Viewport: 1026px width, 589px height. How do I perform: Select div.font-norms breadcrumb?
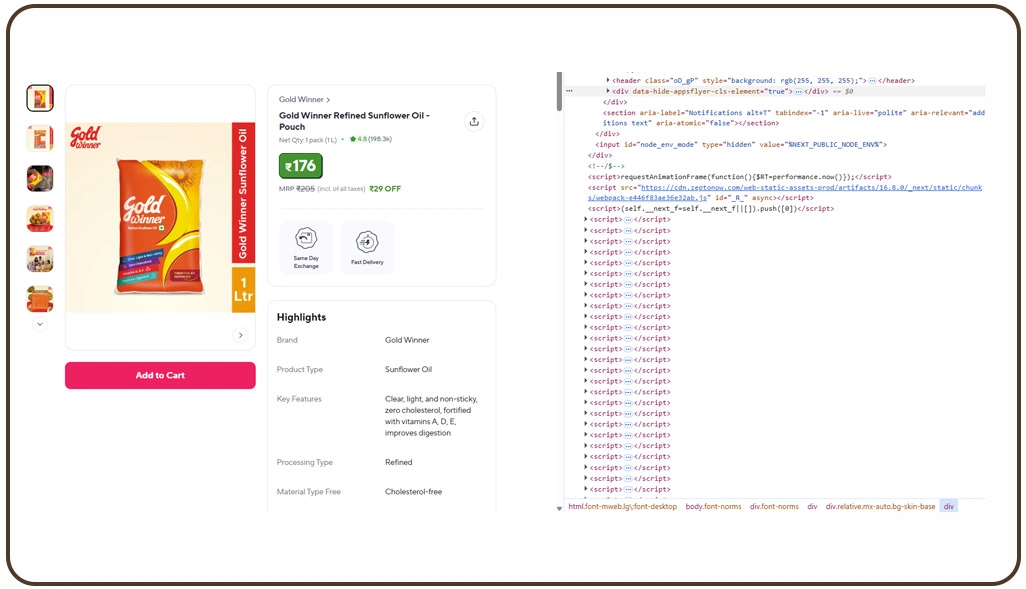click(x=774, y=507)
